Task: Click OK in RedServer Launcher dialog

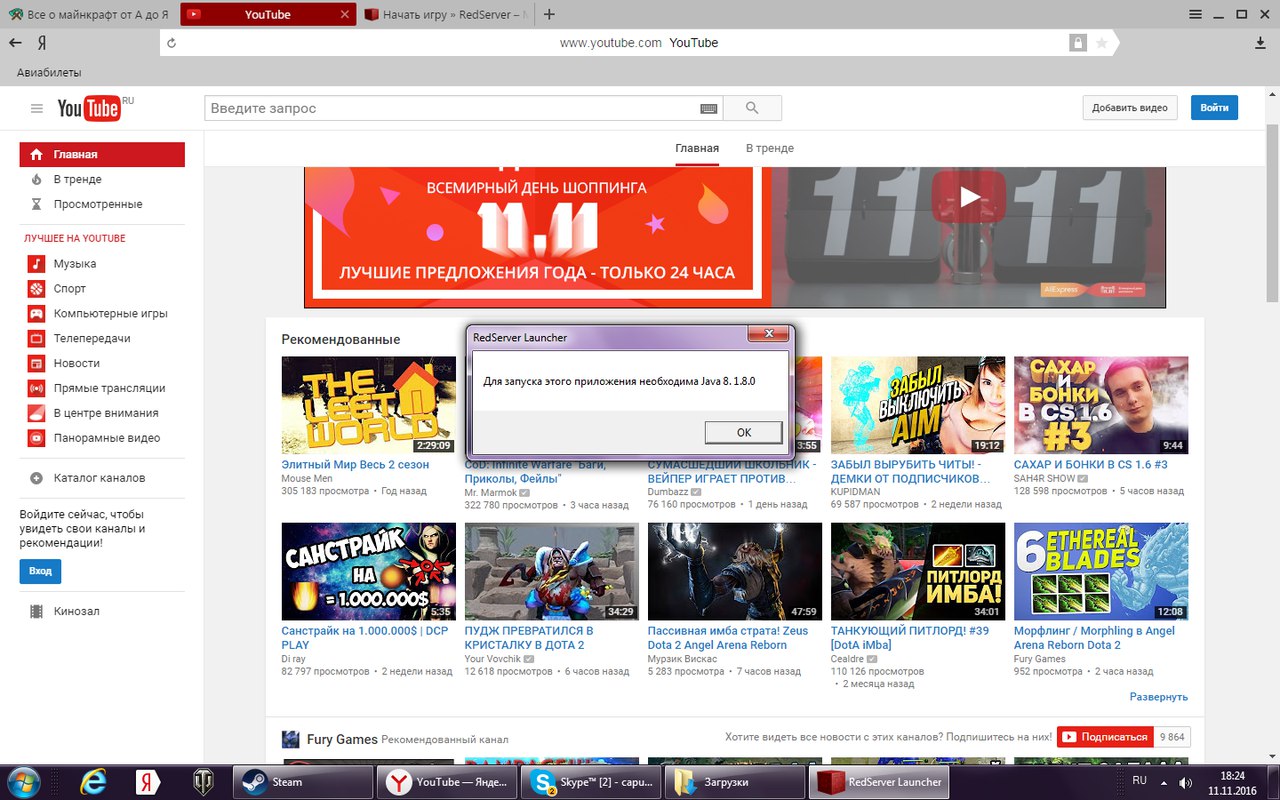Action: (743, 432)
